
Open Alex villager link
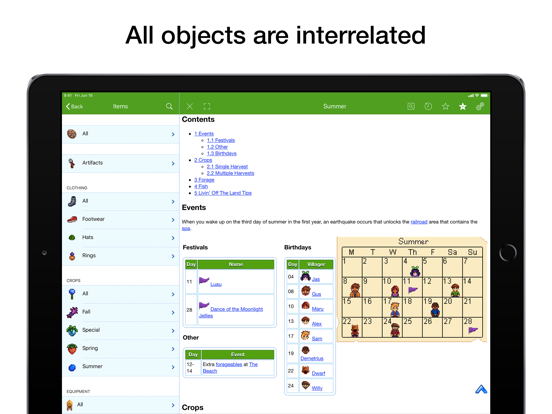(x=317, y=324)
